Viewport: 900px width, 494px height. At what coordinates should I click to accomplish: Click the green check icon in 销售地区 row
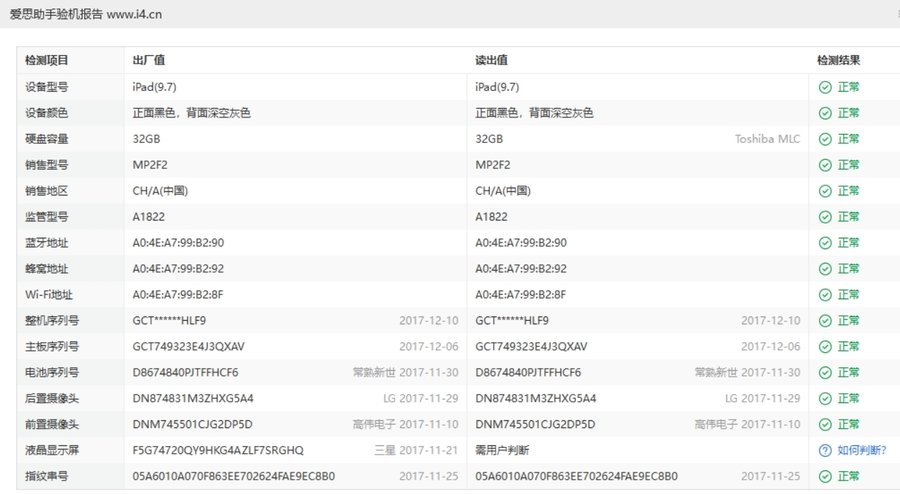pos(825,191)
